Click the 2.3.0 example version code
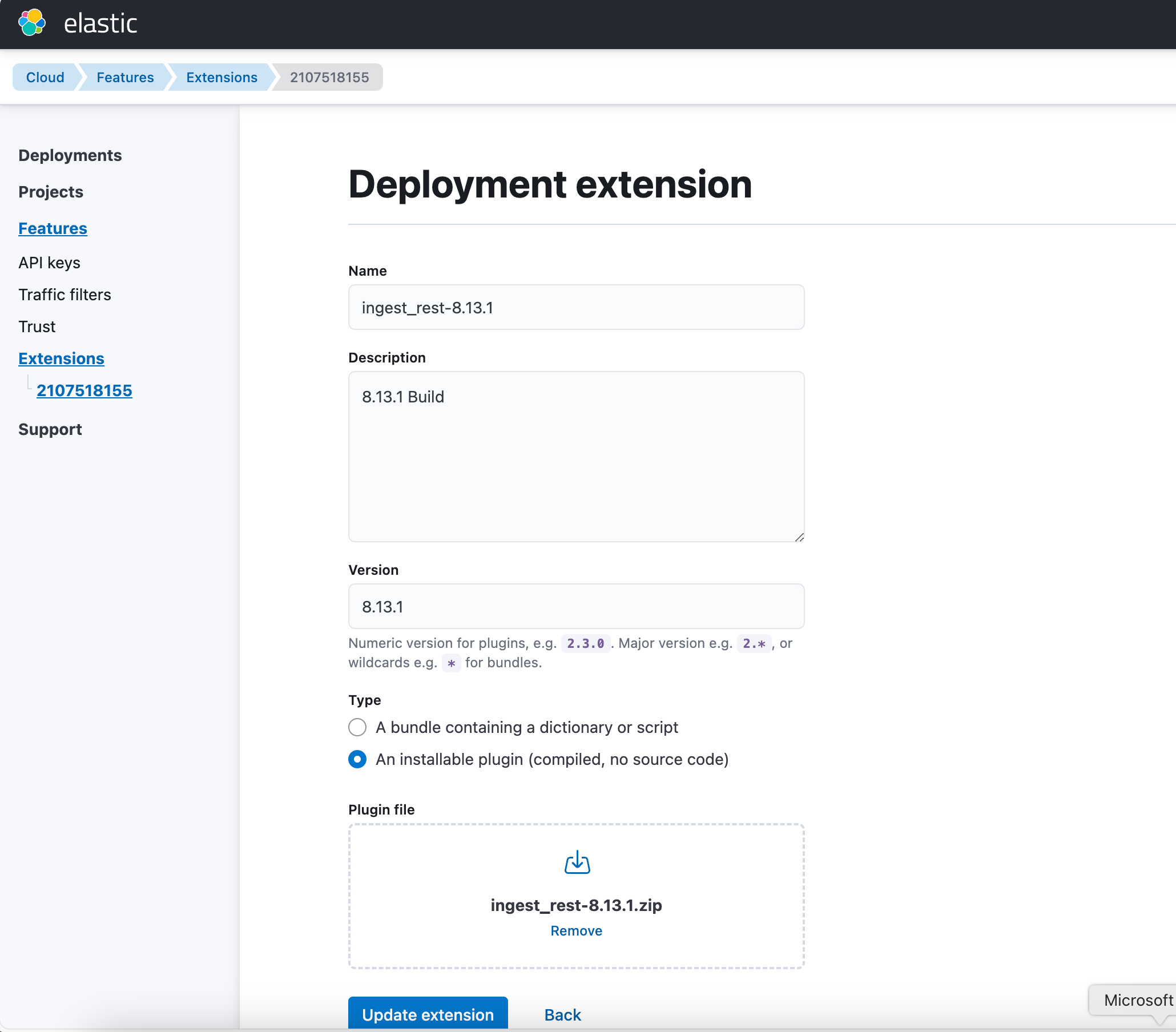The height and width of the screenshot is (1032, 1176). pyautogui.click(x=585, y=643)
